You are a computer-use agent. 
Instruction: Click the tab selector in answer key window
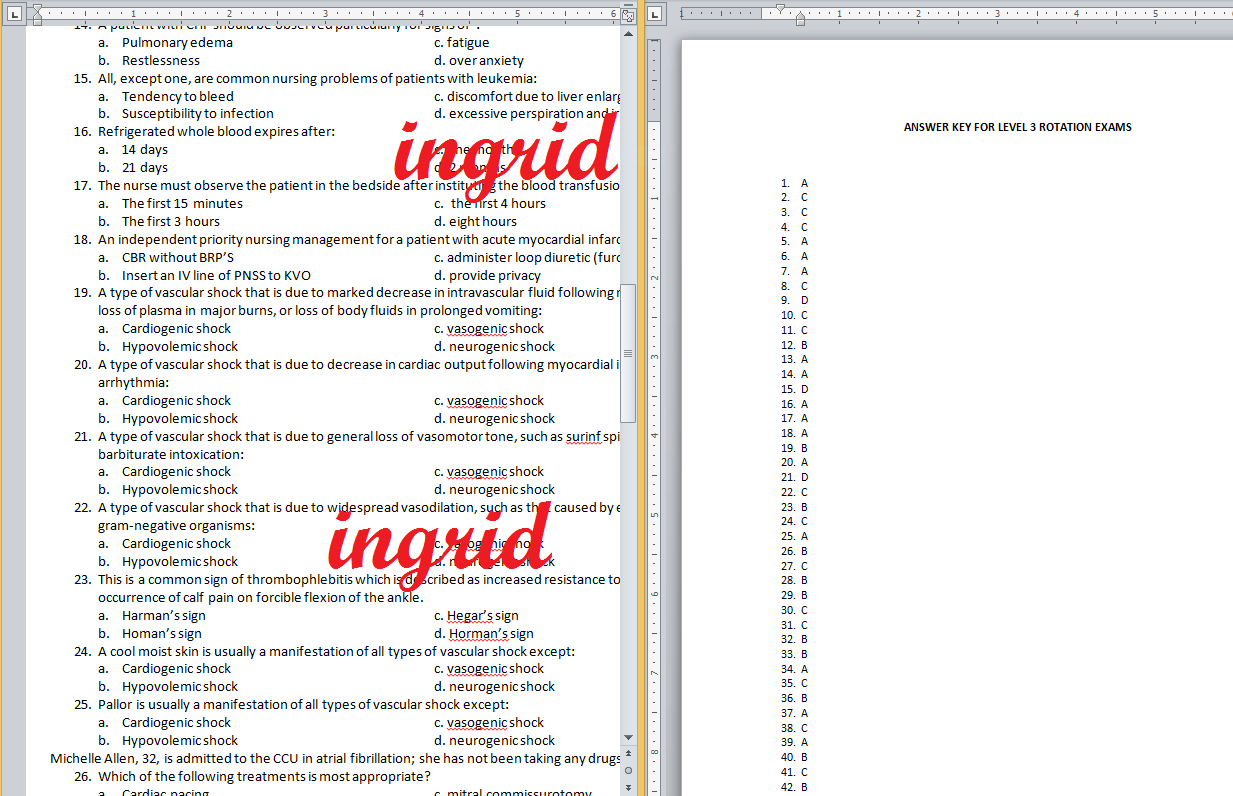656,15
